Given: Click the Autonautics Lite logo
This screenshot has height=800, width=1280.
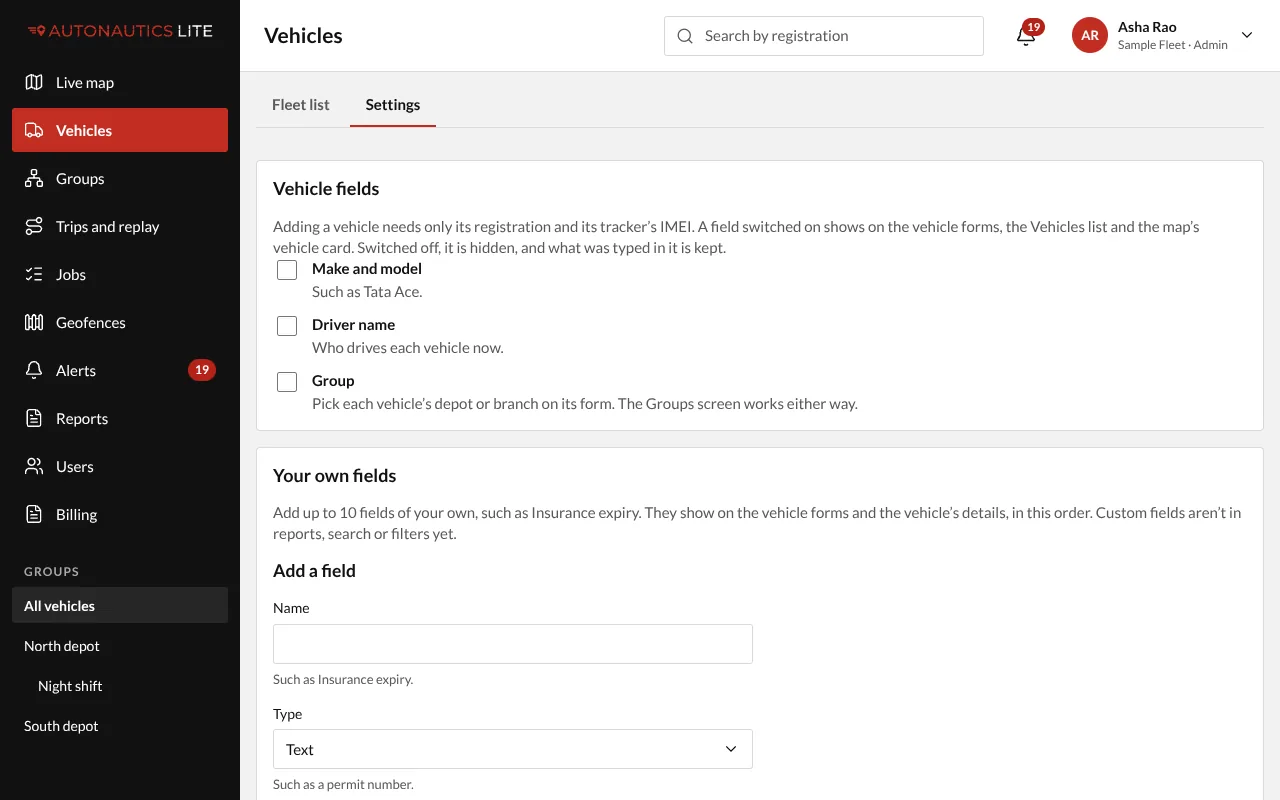Looking at the screenshot, I should pyautogui.click(x=120, y=31).
